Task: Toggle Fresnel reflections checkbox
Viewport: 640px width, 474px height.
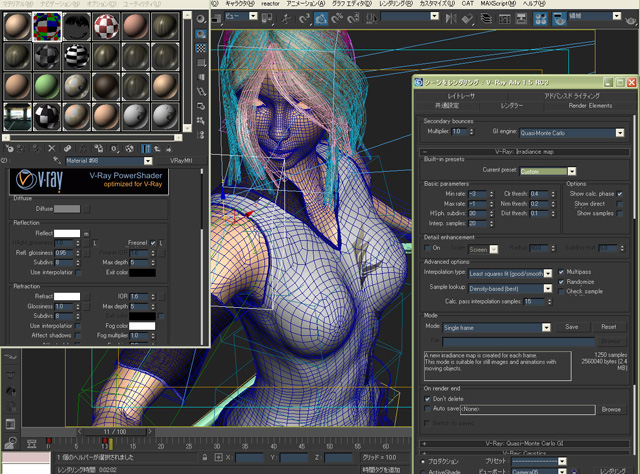Action: [153, 243]
